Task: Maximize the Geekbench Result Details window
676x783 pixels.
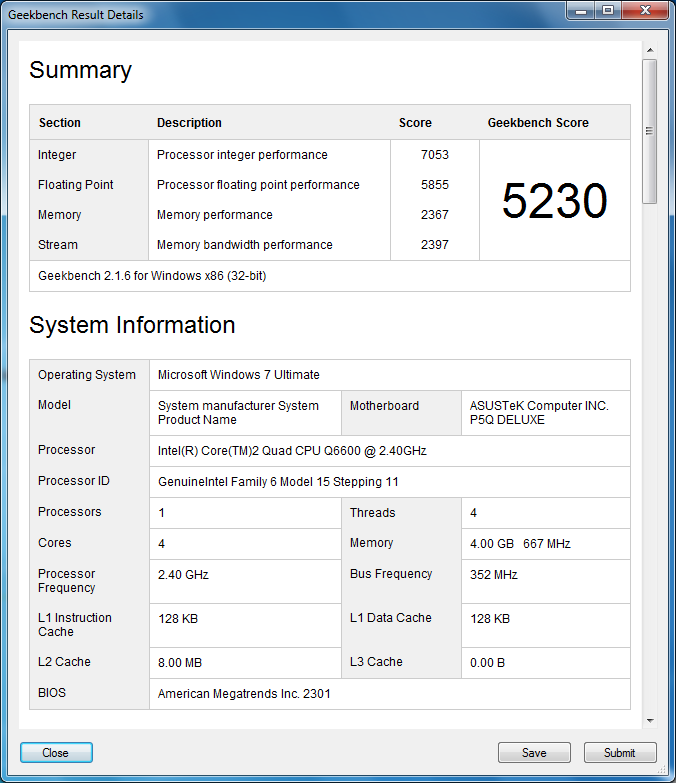Action: click(608, 10)
